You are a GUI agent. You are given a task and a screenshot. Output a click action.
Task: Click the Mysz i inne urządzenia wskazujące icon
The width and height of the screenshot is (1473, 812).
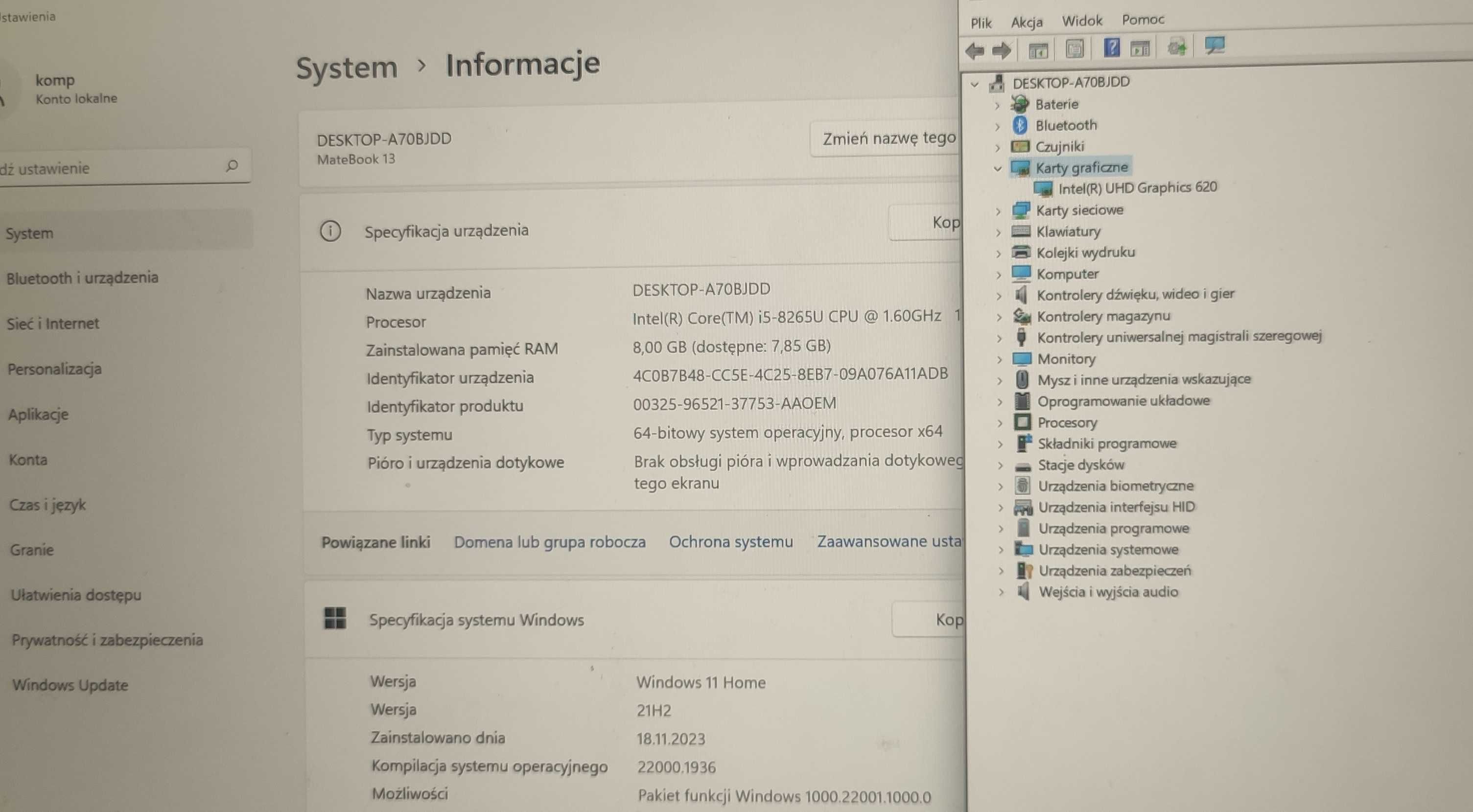pyautogui.click(x=1022, y=380)
